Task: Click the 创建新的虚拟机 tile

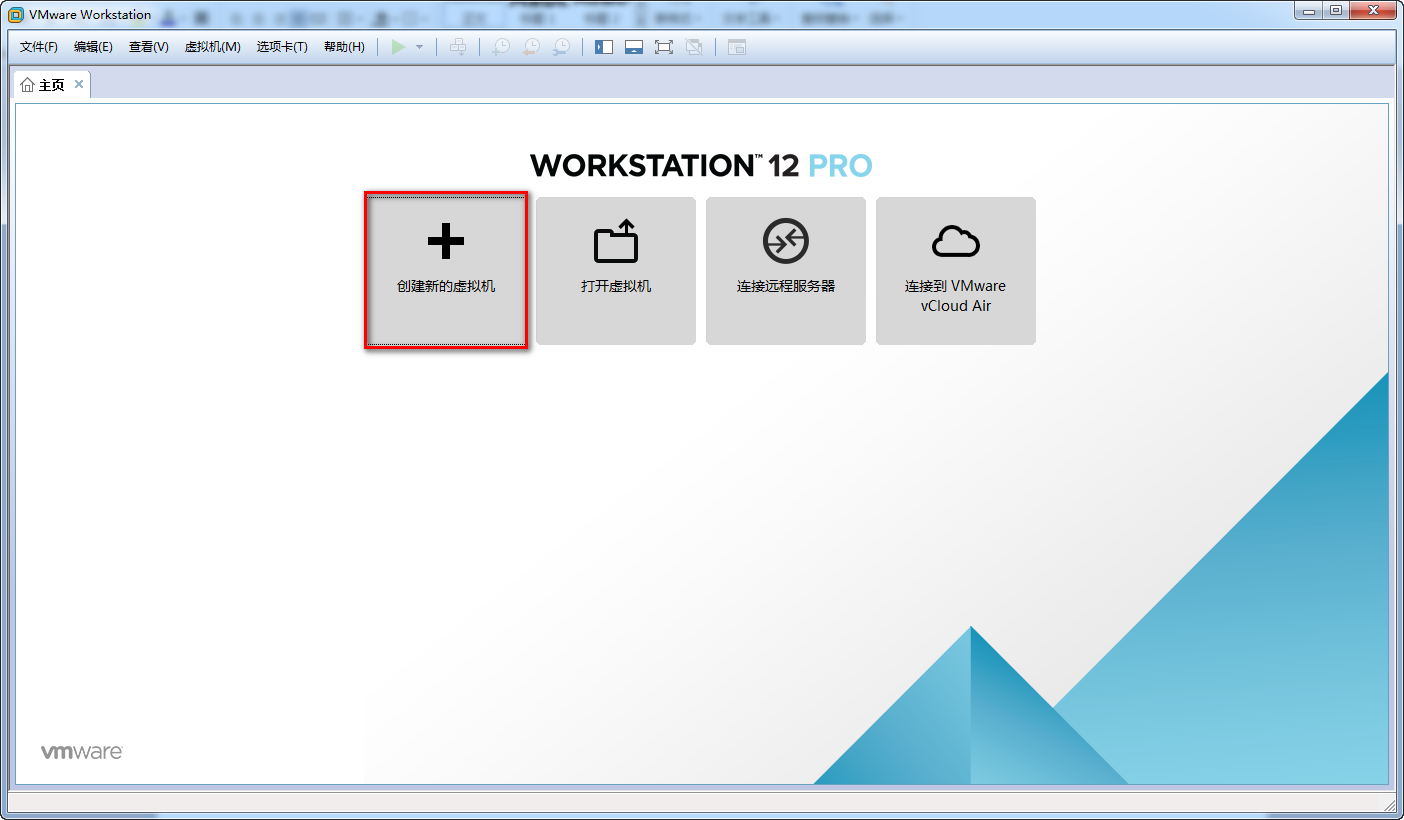Action: 446,271
